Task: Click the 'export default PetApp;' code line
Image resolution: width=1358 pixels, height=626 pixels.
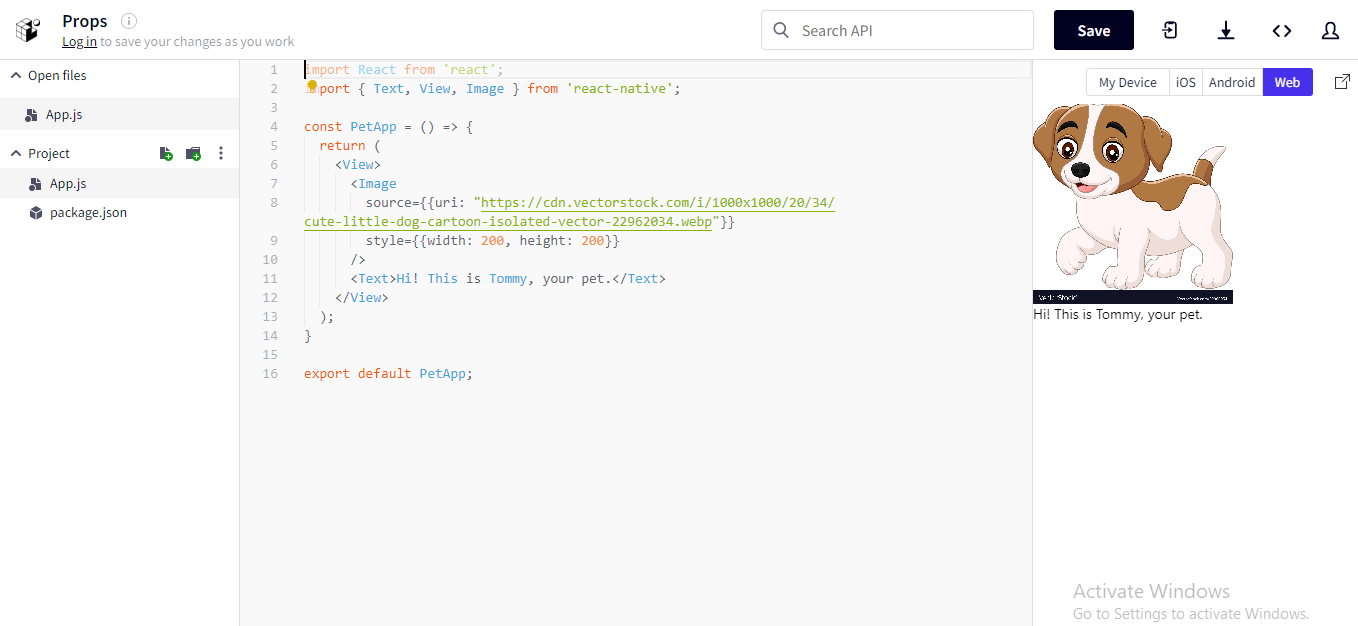Action: point(388,373)
